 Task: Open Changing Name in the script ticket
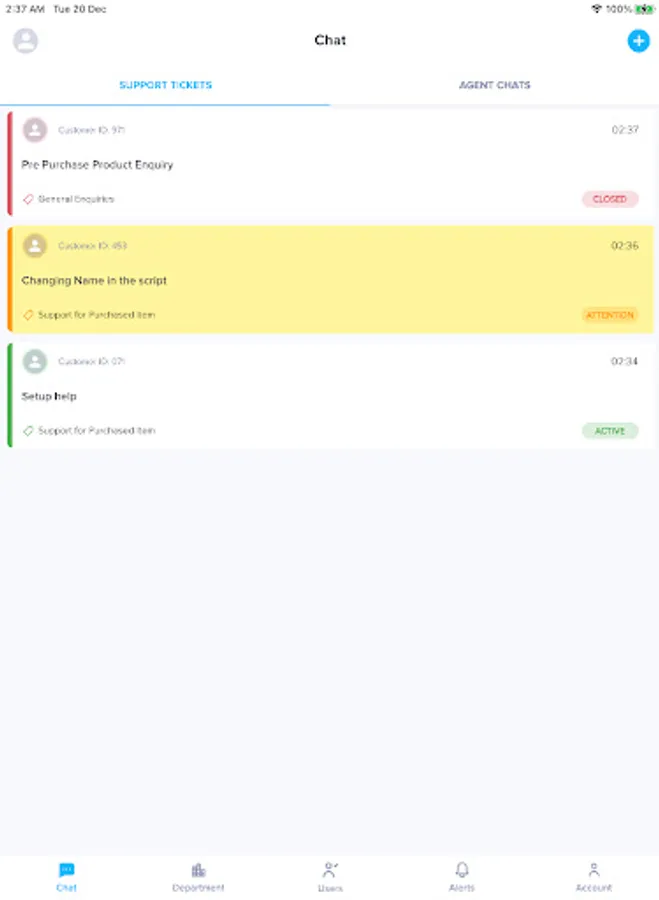coord(330,280)
